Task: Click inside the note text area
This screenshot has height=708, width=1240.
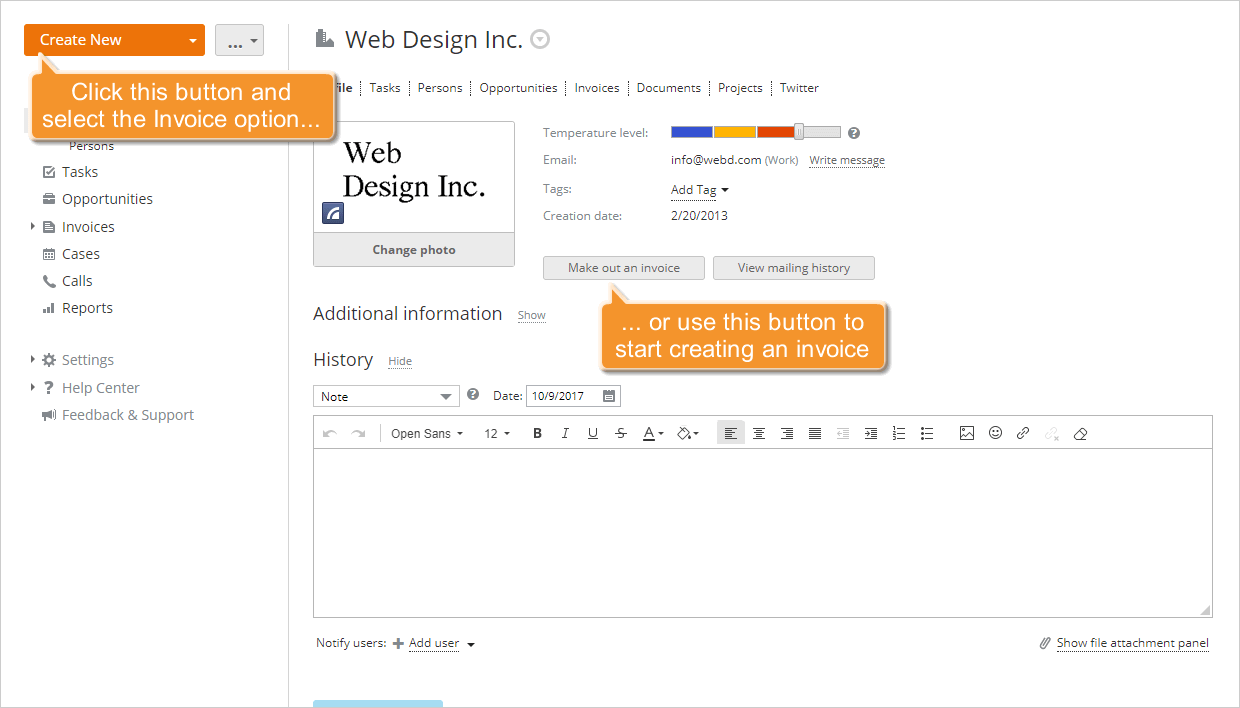Action: [760, 530]
